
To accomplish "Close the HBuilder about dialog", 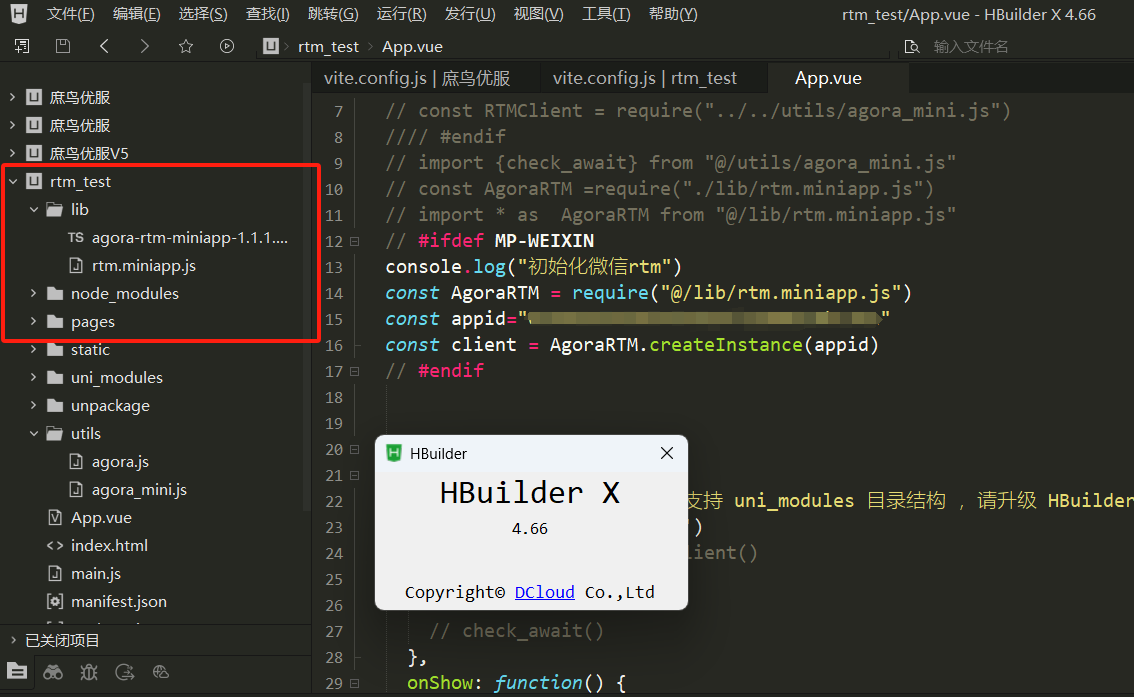I will pos(666,453).
